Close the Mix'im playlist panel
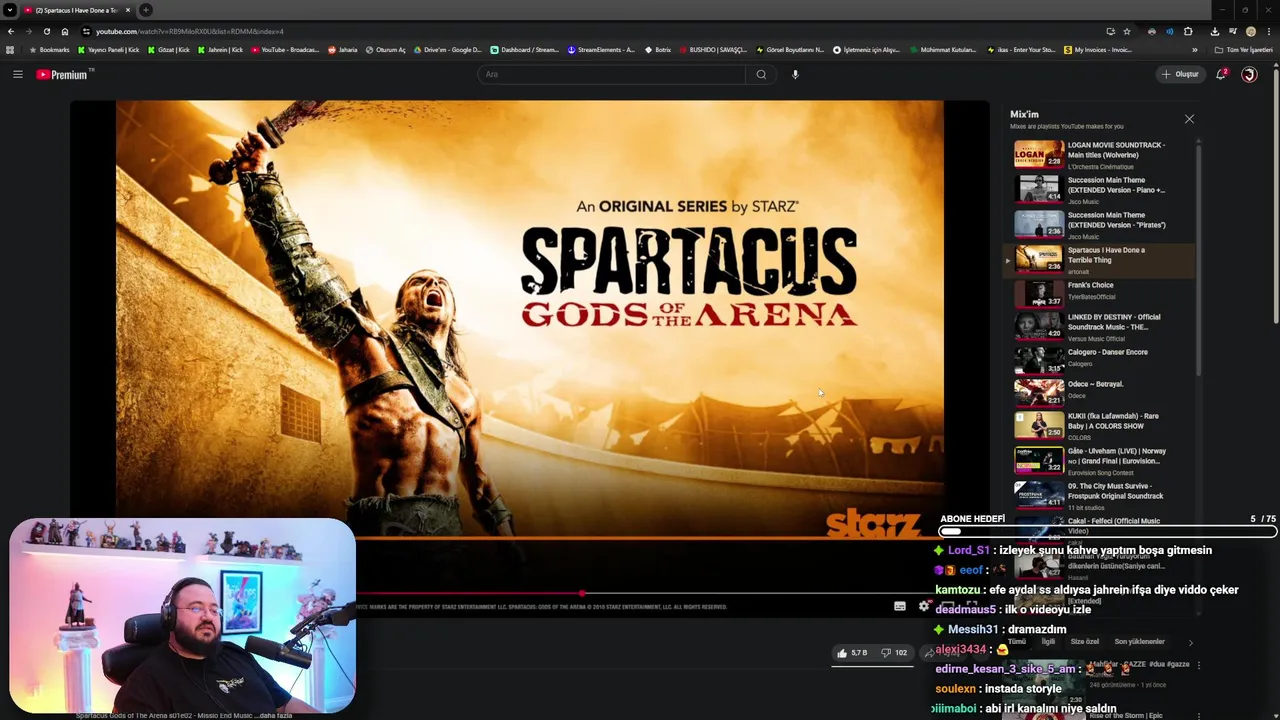Screen dimensions: 1280x720 click(x=1189, y=119)
